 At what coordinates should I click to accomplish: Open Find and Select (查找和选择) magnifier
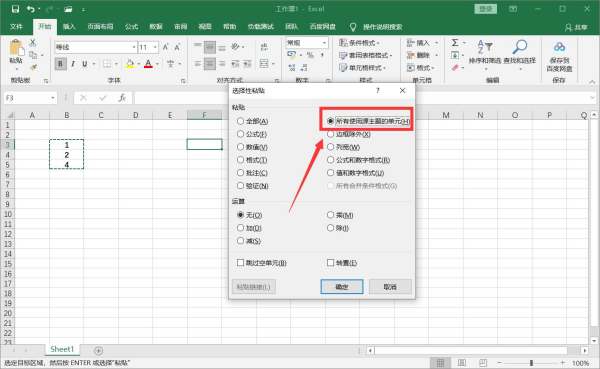tap(520, 54)
